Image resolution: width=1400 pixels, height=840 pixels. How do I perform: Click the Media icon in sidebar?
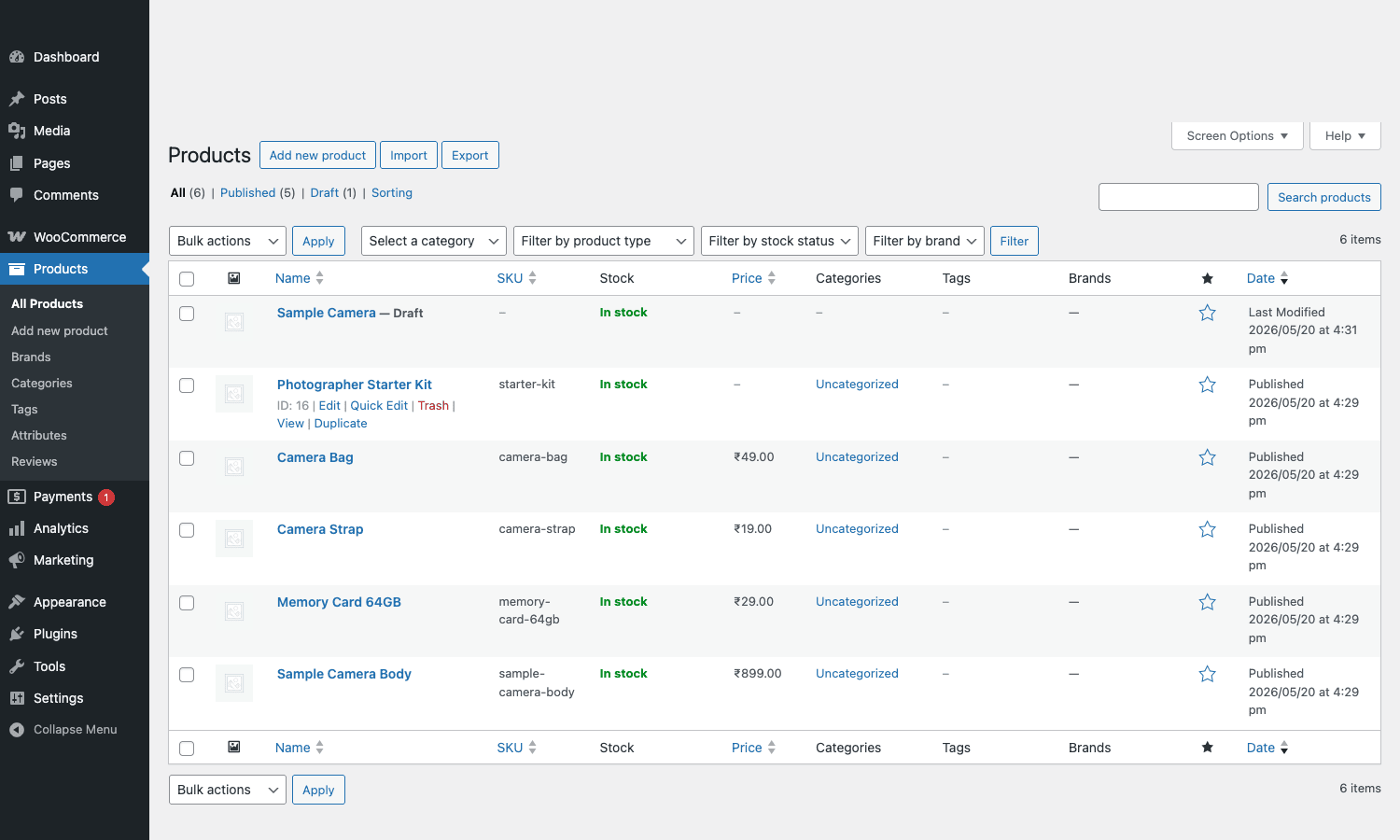tap(17, 131)
